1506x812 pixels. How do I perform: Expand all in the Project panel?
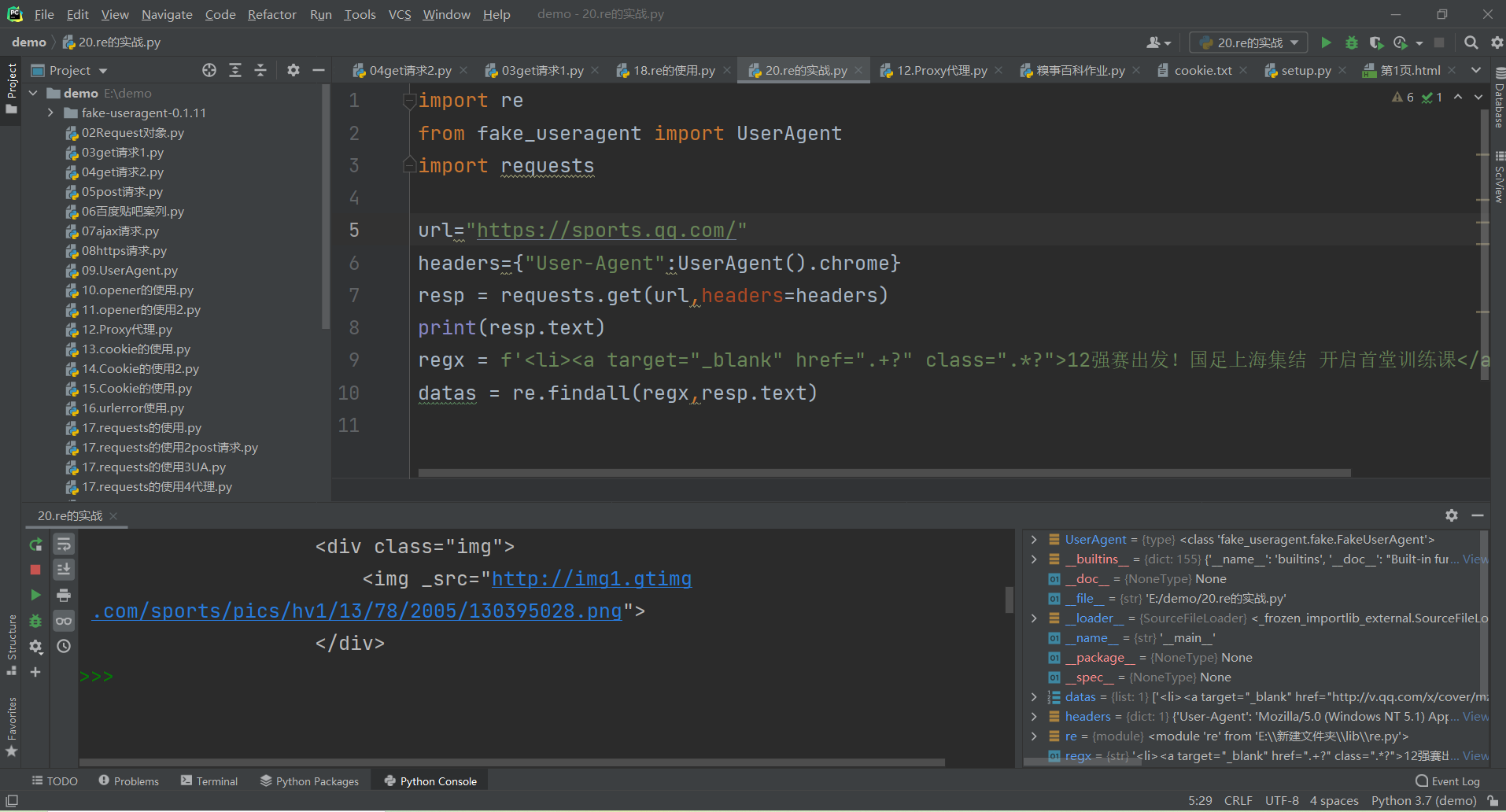pos(235,70)
